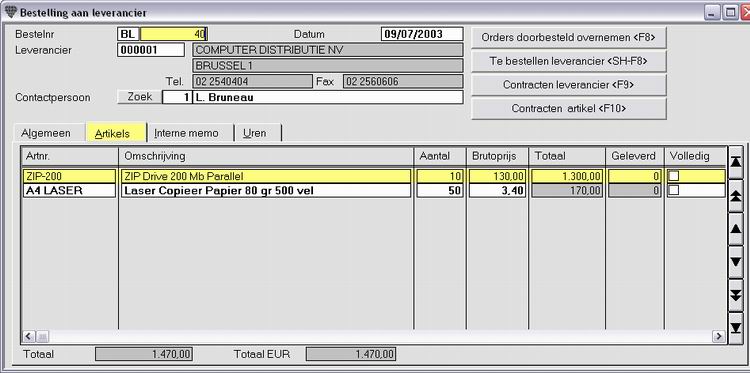Click supplier name COMPUTER DISTRIBUTIE NV field
Image resolution: width=750 pixels, height=373 pixels.
328,50
